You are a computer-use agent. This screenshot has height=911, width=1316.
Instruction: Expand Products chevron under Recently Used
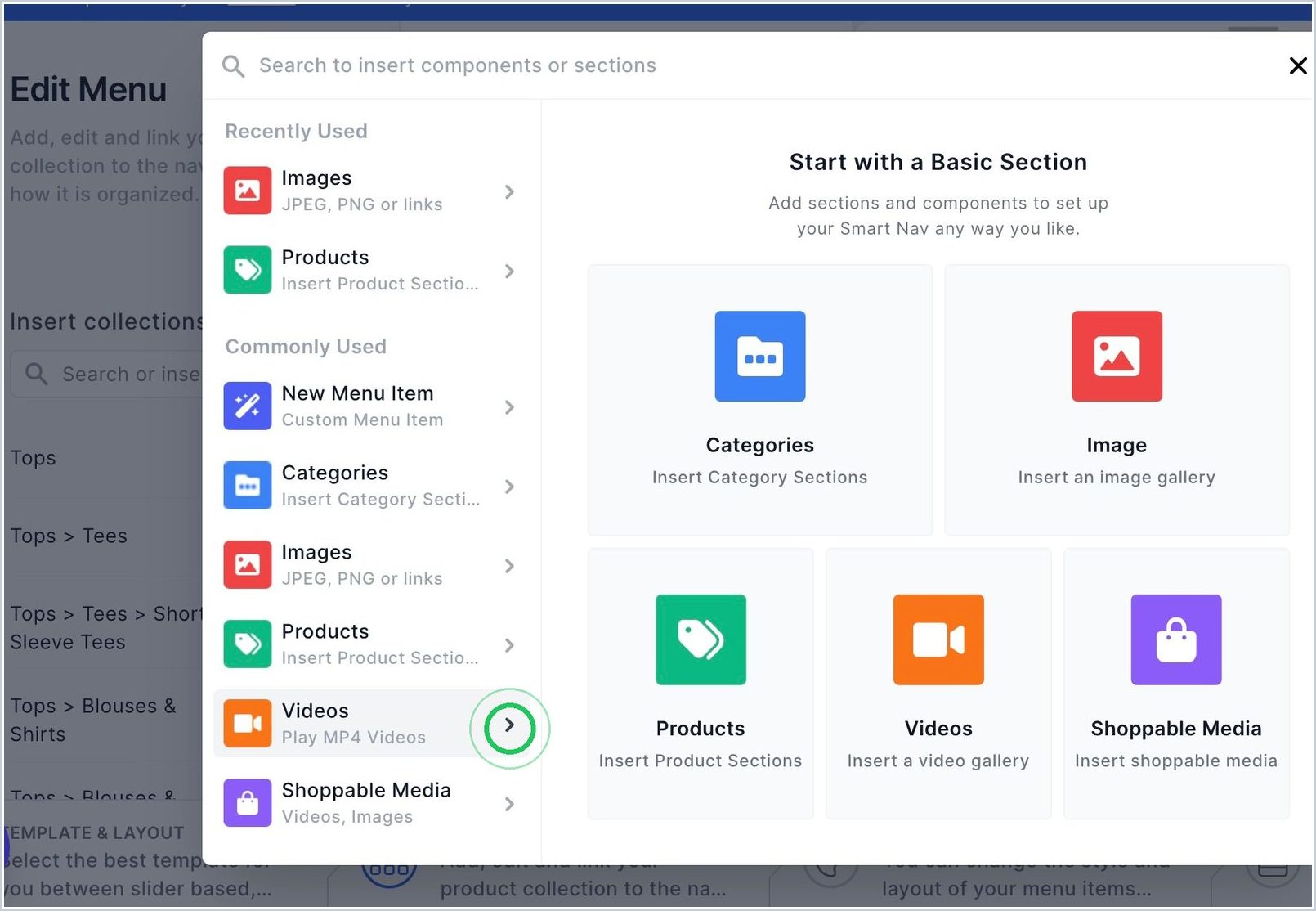(x=509, y=272)
